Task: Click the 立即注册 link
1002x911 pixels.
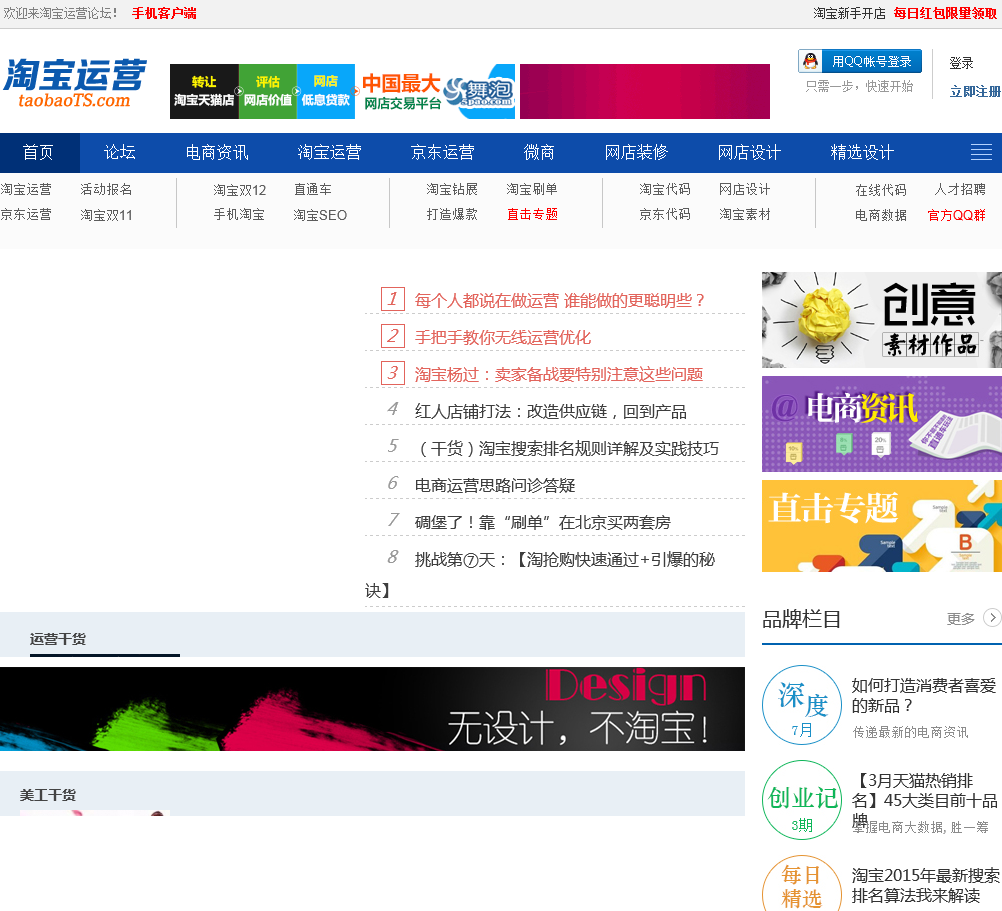Action: (975, 91)
